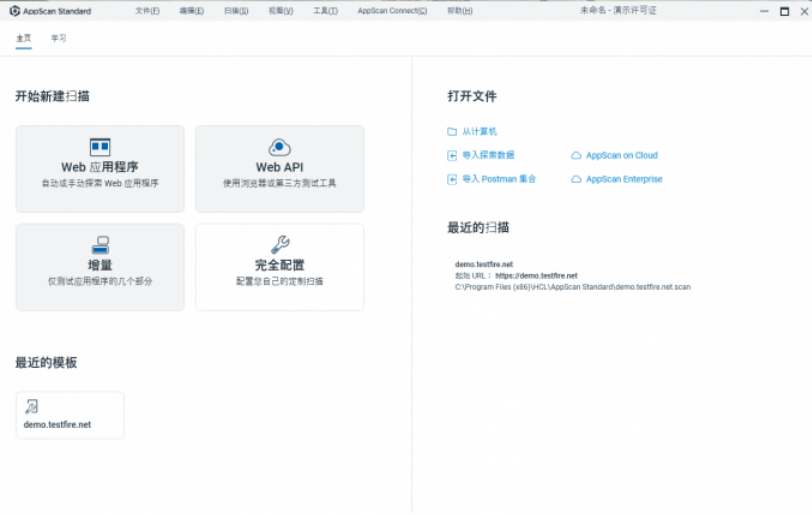Click import icon beside 导入探索数据
The image size is (812, 515).
tap(452, 155)
